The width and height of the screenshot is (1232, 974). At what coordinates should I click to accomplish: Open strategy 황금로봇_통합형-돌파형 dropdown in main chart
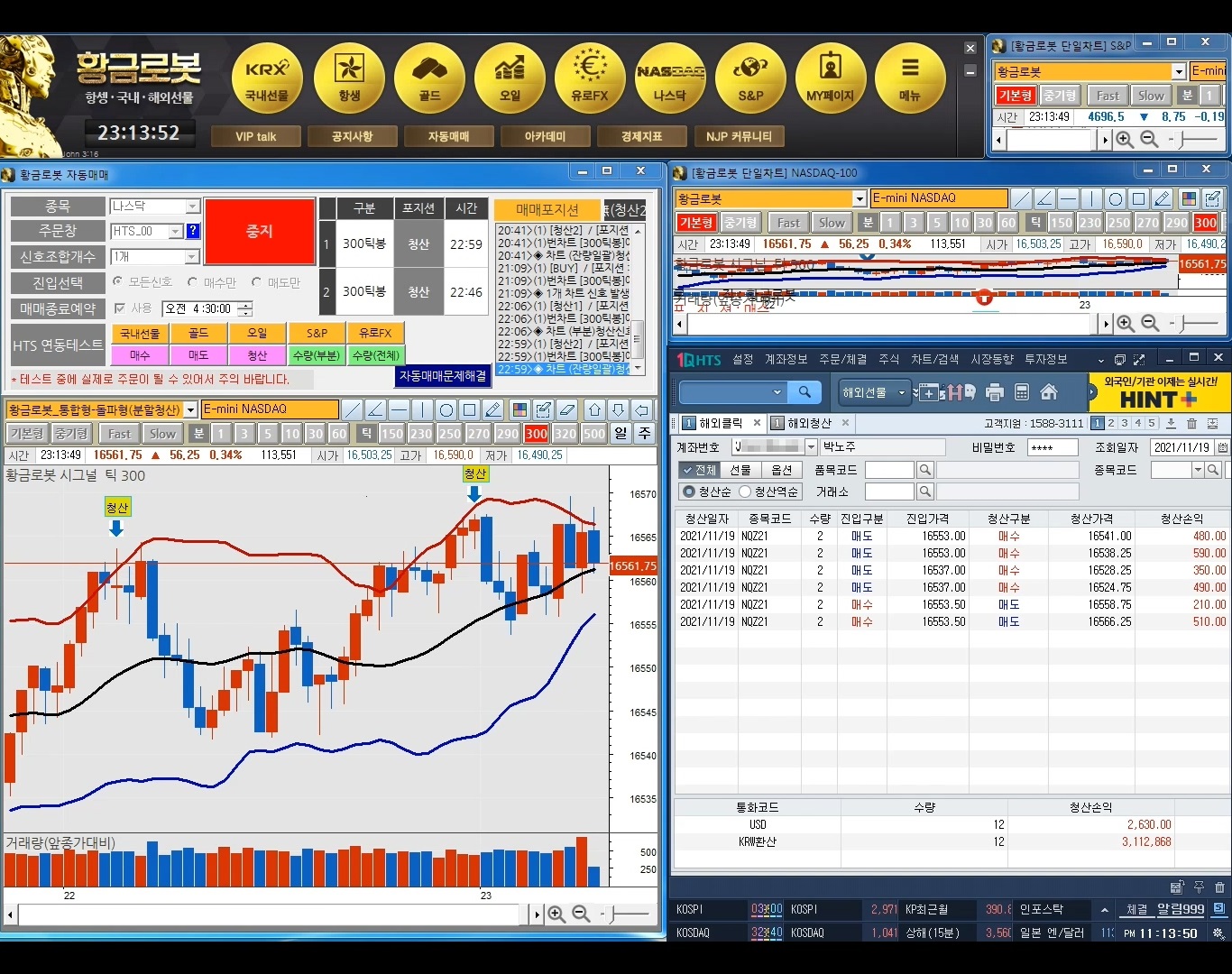[190, 410]
